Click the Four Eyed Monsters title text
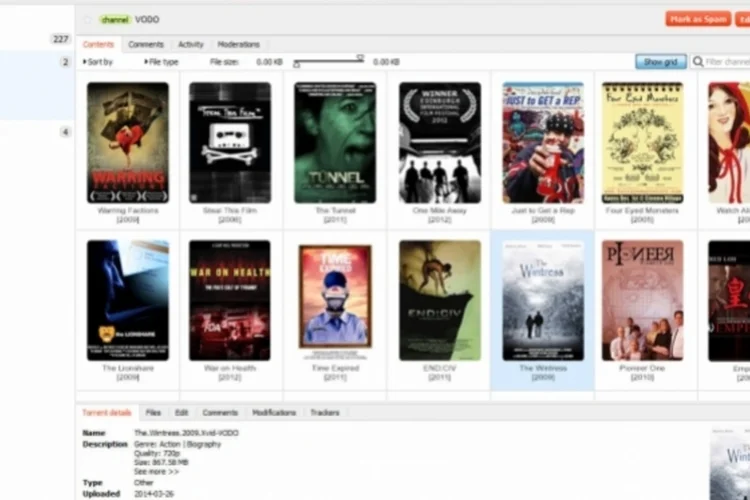The width and height of the screenshot is (750, 500). tap(642, 211)
